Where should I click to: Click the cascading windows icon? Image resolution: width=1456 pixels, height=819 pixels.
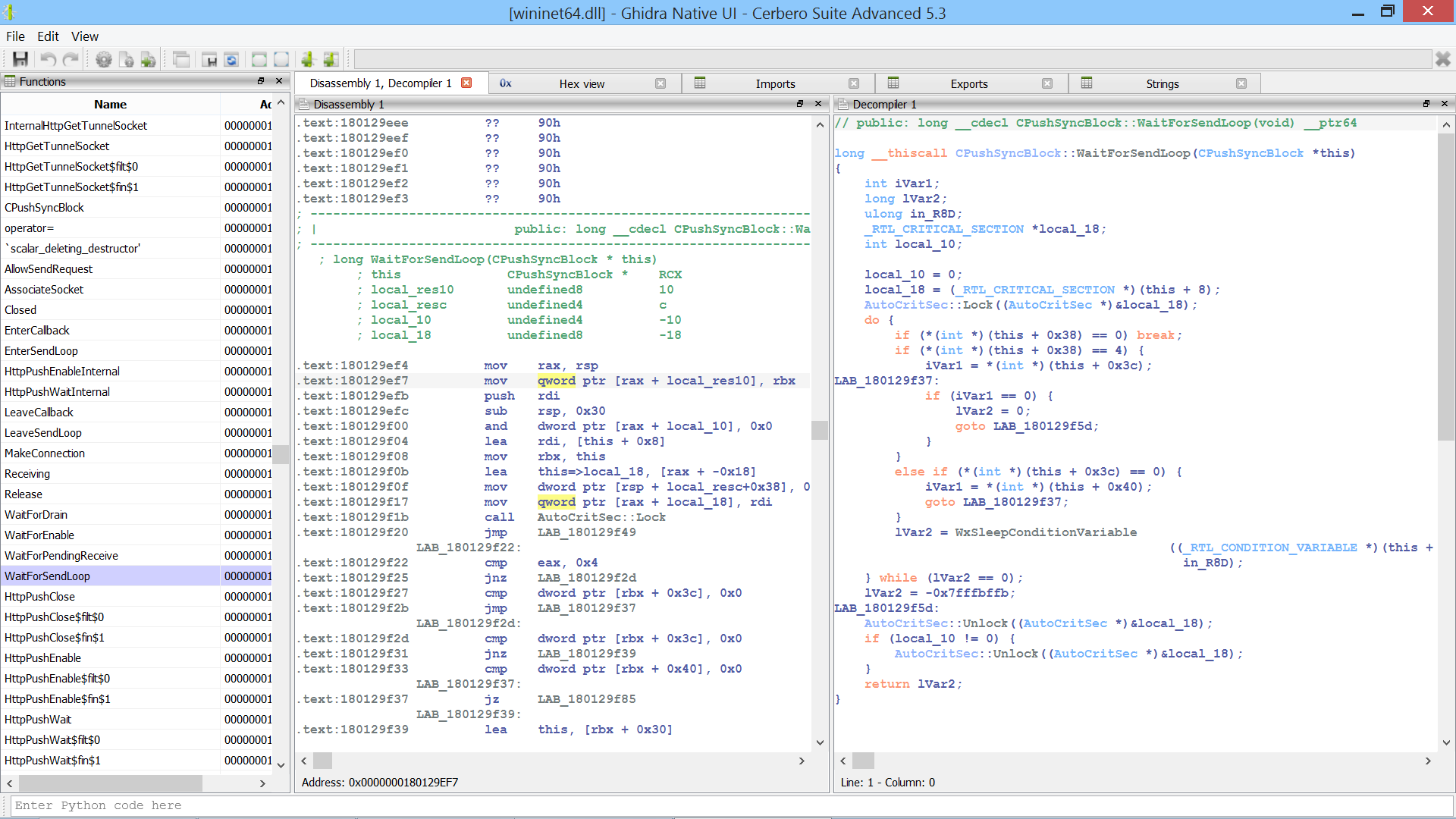(181, 59)
